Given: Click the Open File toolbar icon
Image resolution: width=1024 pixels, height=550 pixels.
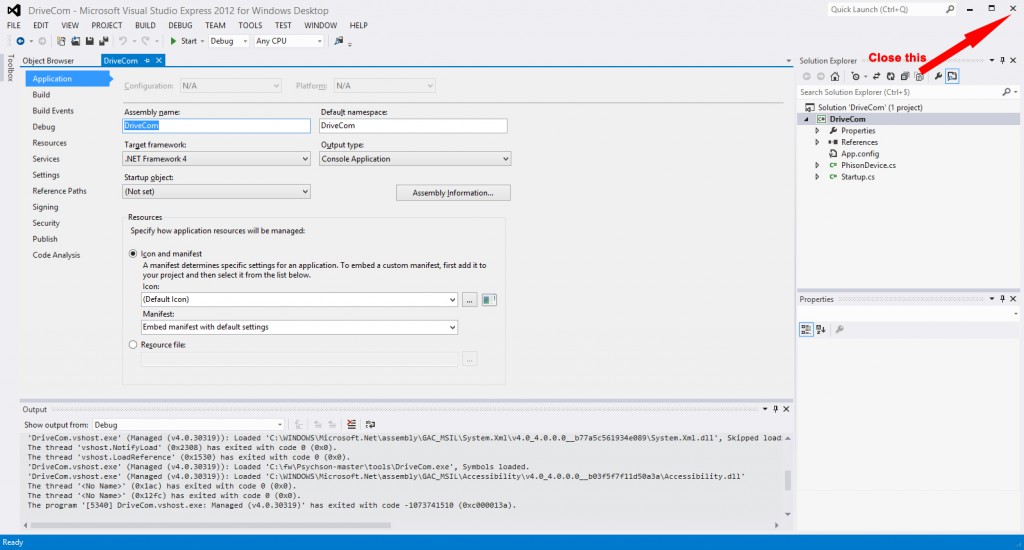Looking at the screenshot, I should pyautogui.click(x=75, y=41).
